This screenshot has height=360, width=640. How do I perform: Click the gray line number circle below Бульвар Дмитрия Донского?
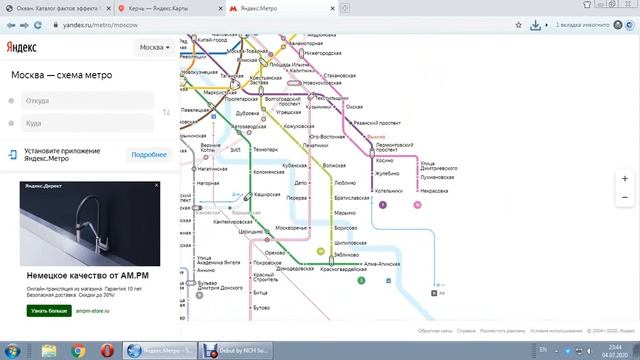point(199,295)
